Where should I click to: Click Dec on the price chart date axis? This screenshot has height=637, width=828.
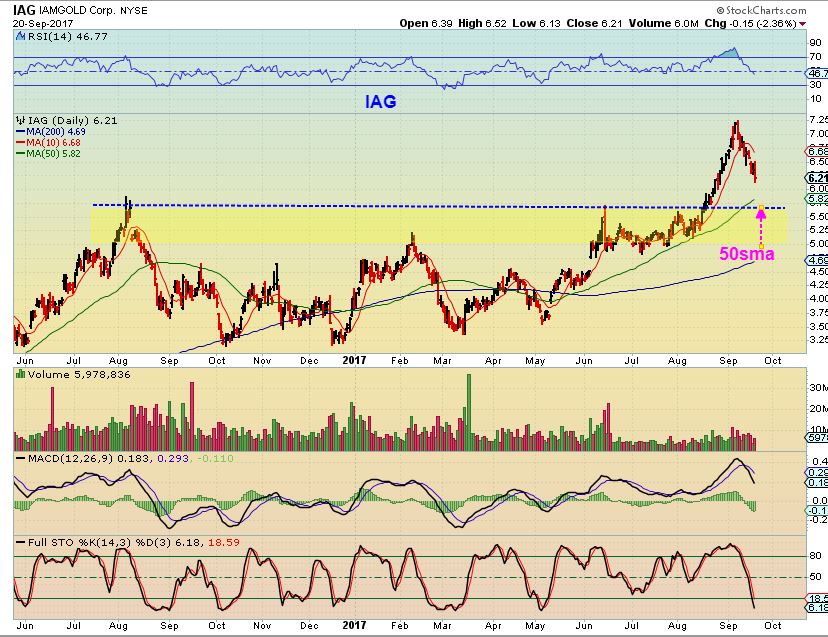[x=309, y=360]
